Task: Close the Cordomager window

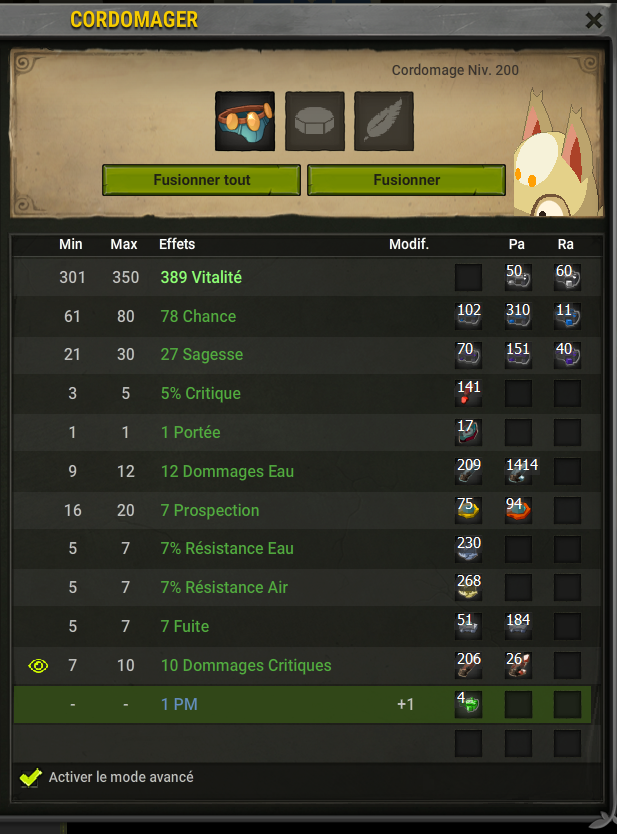Action: tap(594, 21)
